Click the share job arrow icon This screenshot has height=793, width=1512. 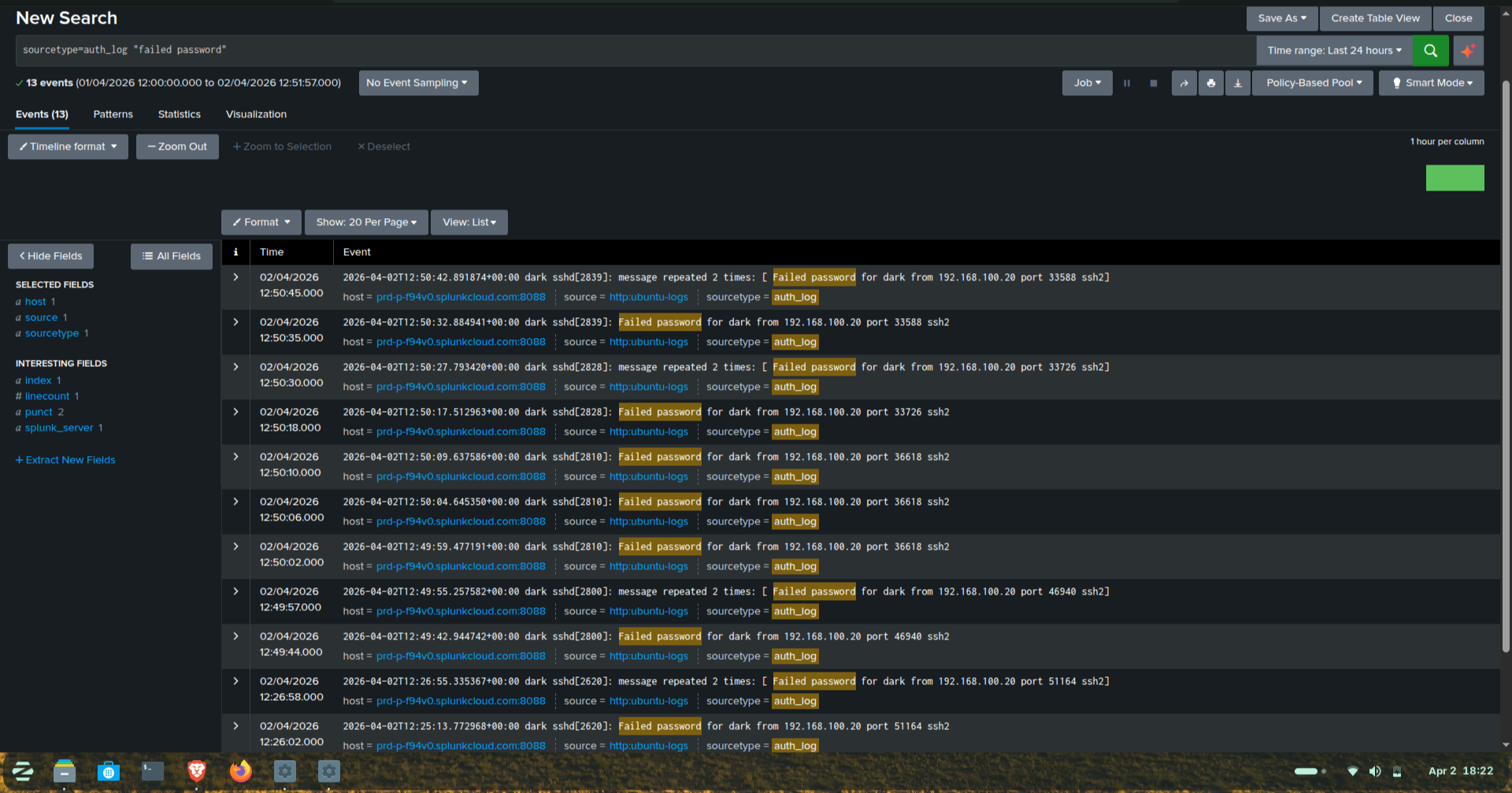(1184, 83)
